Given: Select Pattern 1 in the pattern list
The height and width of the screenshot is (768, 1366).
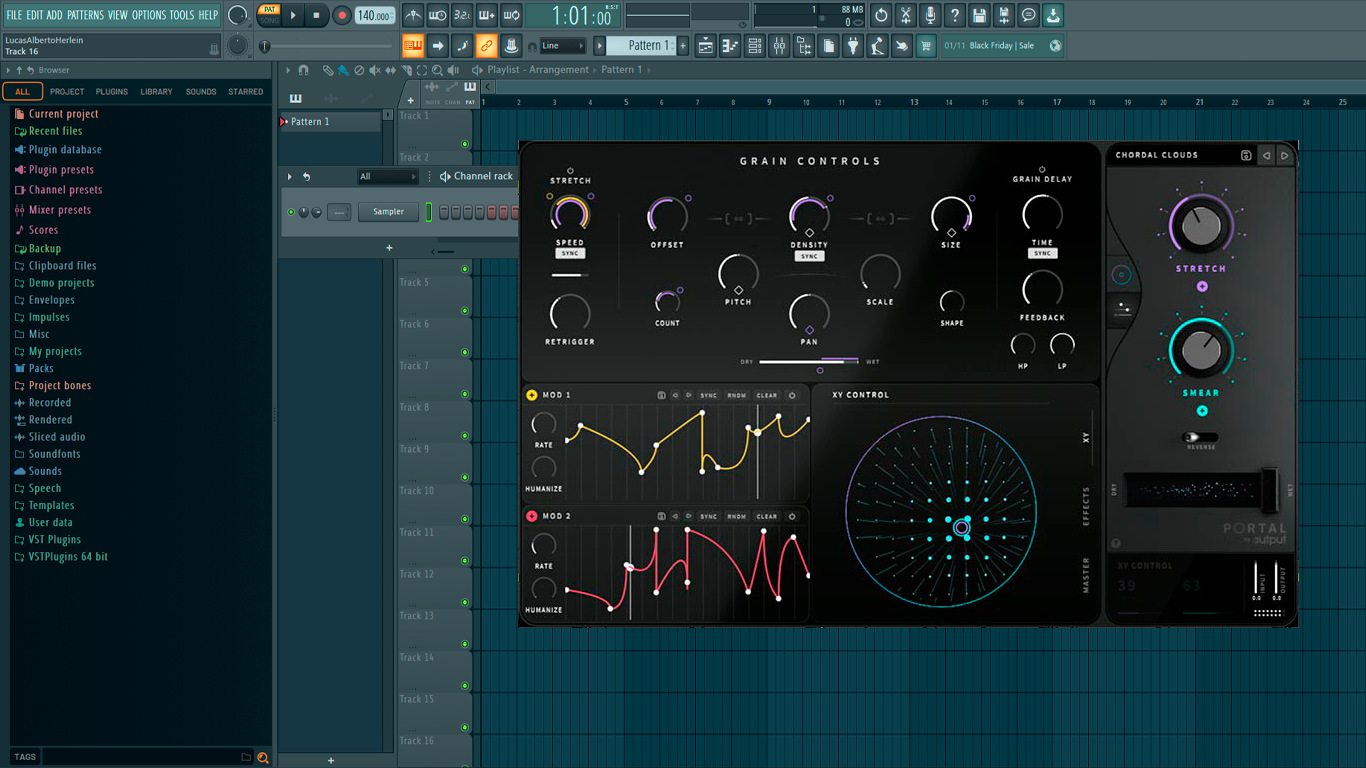Looking at the screenshot, I should pos(330,122).
